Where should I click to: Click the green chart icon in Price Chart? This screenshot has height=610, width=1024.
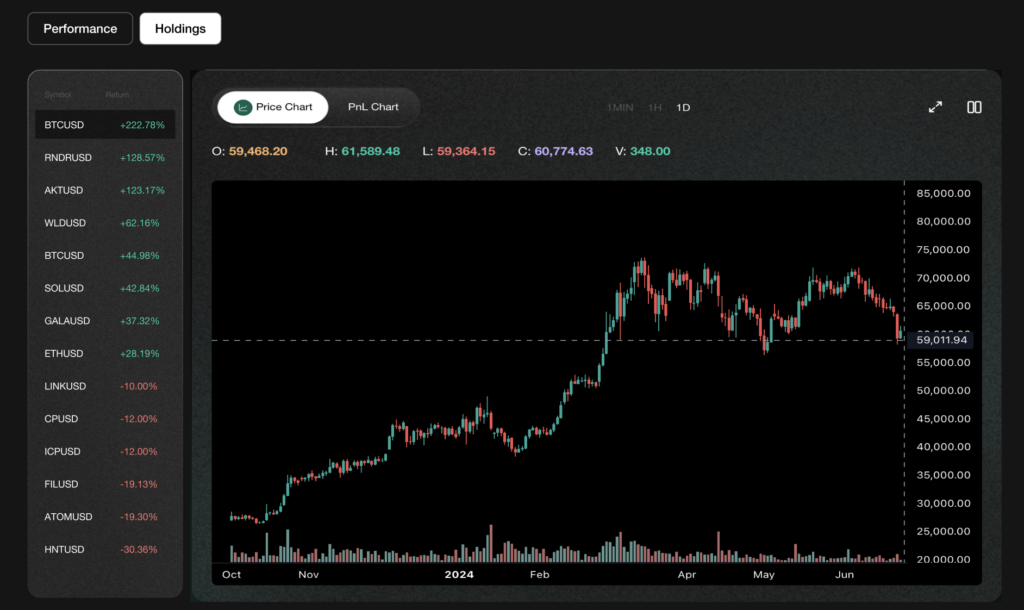point(243,107)
